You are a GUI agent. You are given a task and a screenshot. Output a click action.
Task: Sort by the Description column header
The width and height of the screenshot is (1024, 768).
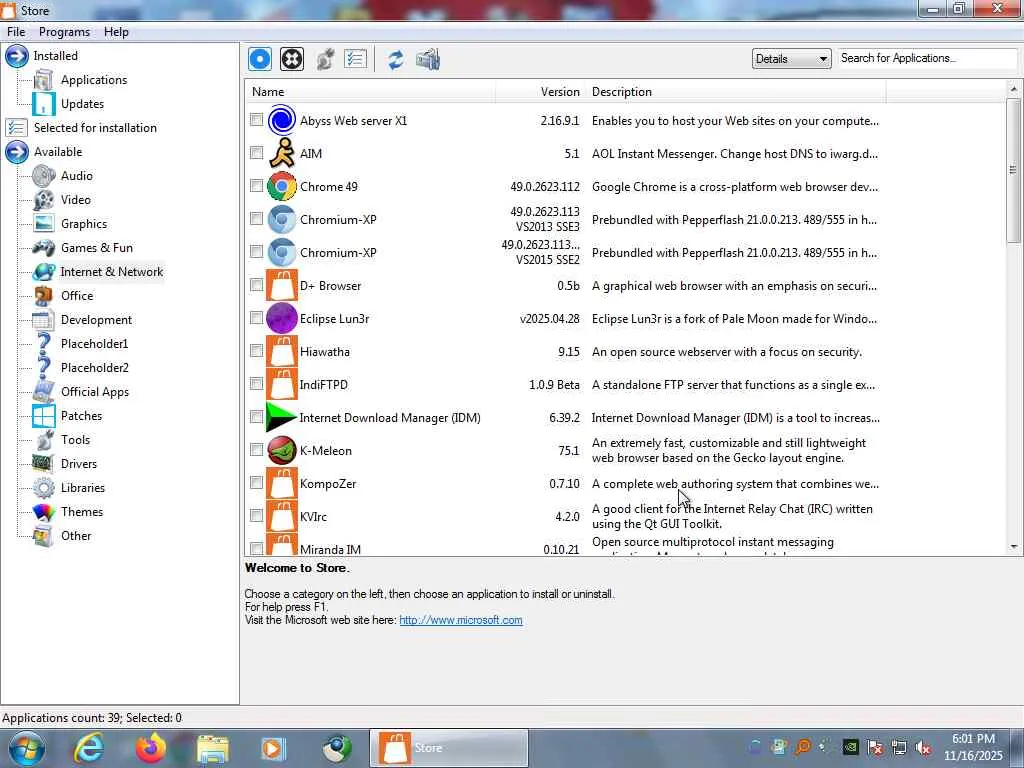735,92
